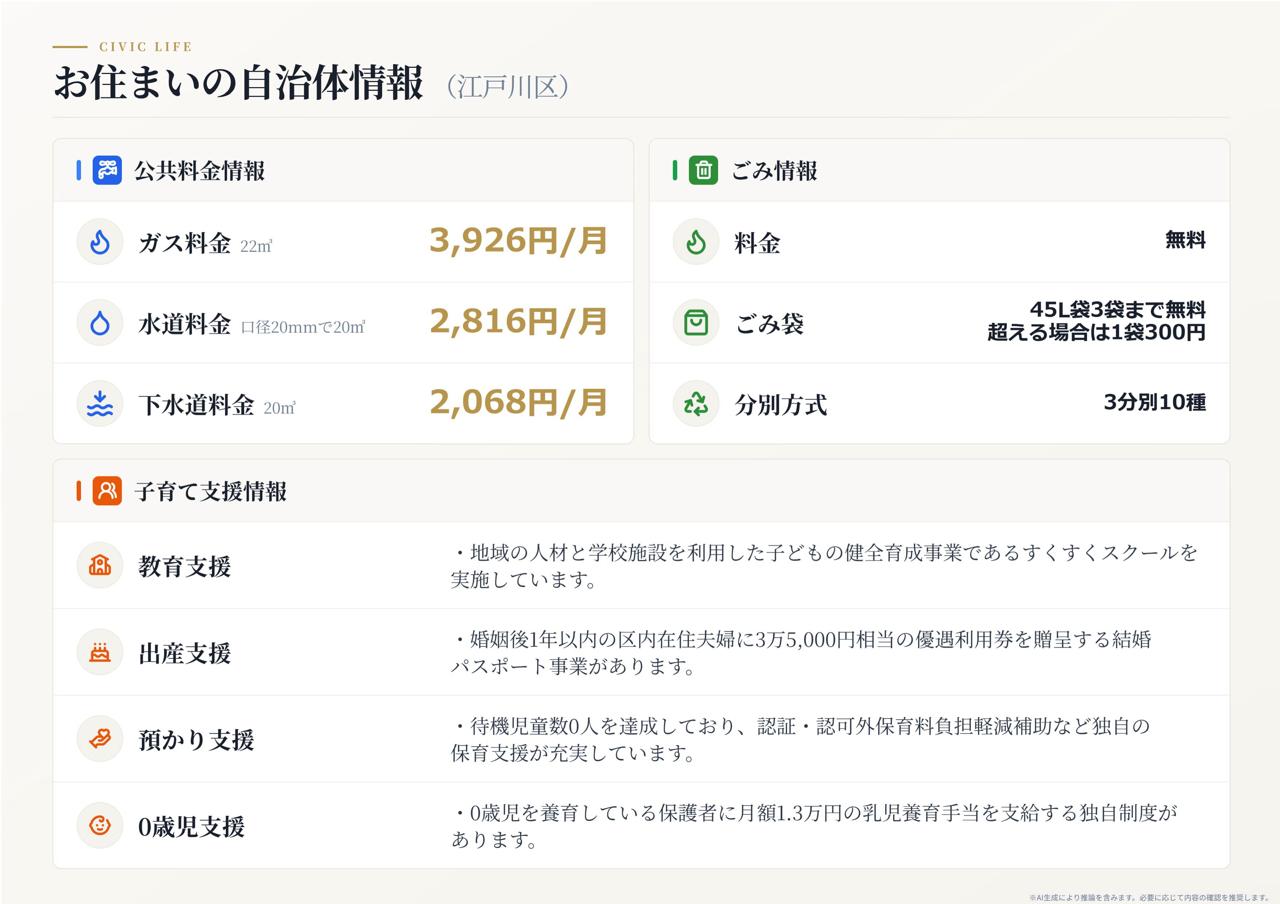Click the recycle icon beside 分別方式

pos(696,404)
